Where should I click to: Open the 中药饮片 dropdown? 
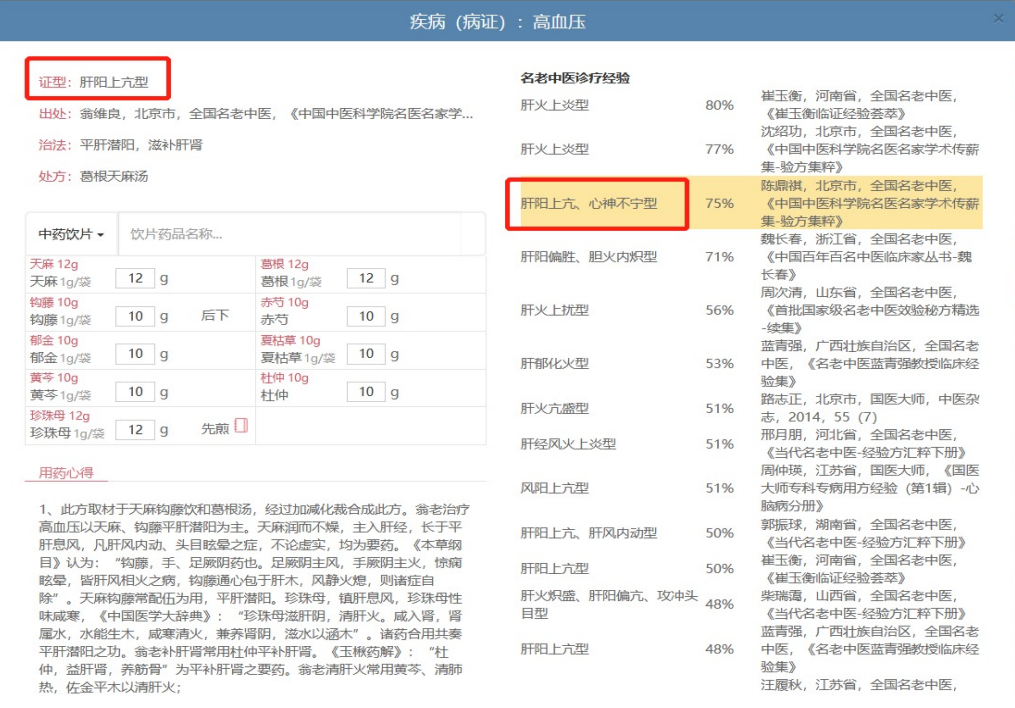pos(71,234)
